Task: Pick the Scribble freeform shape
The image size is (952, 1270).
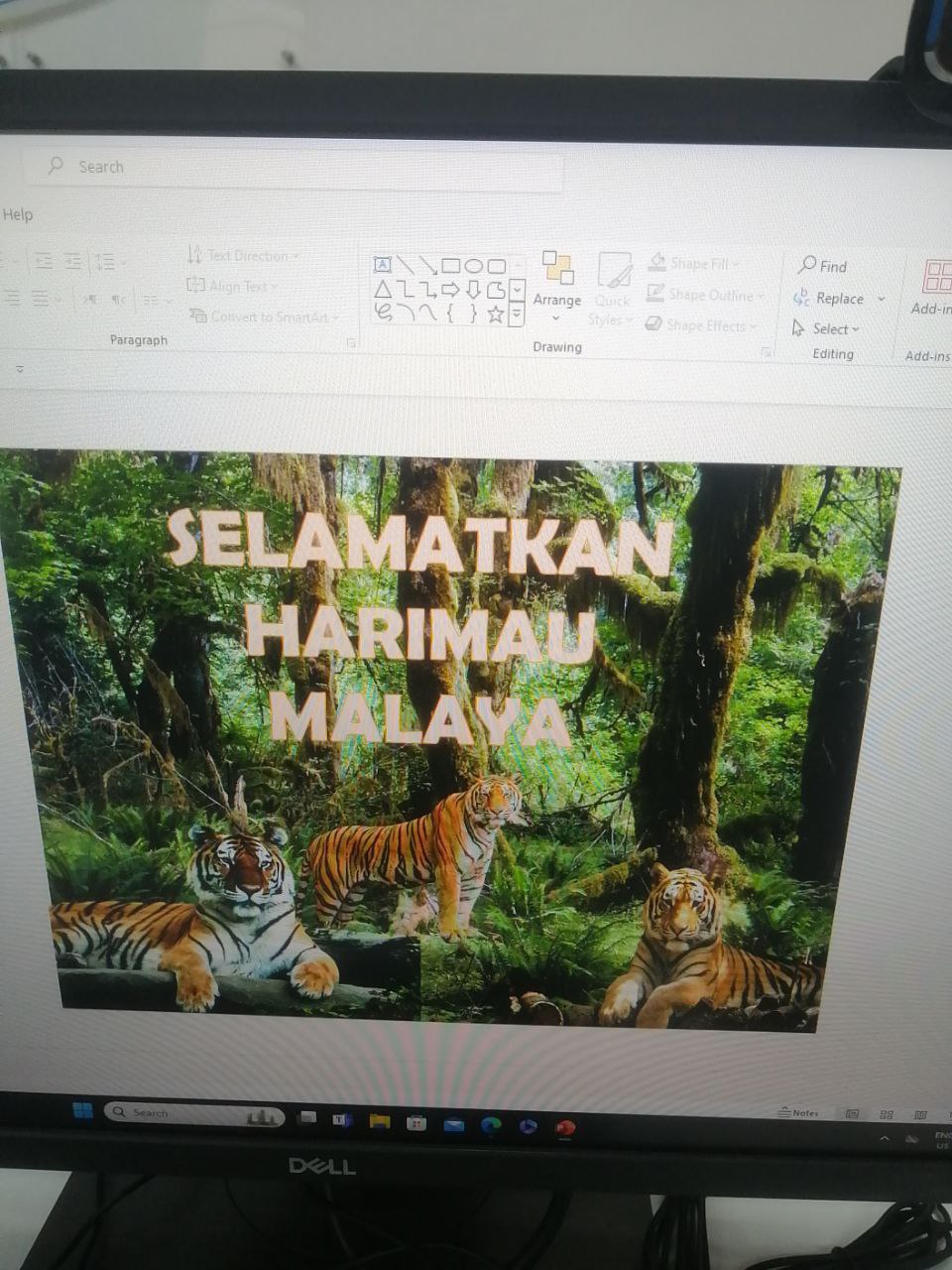Action: (x=383, y=312)
